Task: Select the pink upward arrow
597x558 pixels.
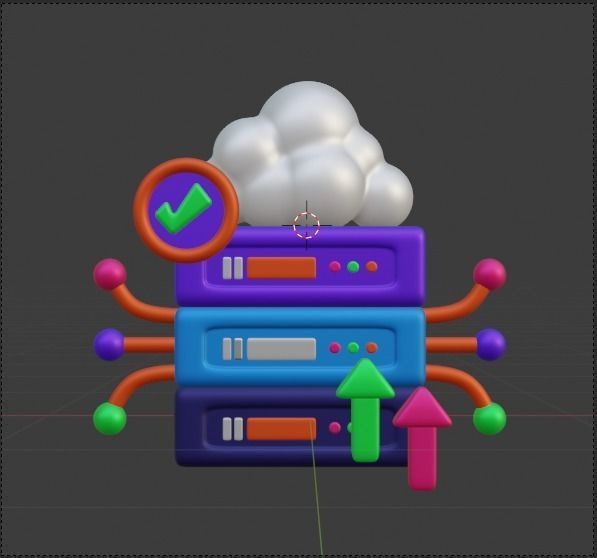Action: coord(422,439)
